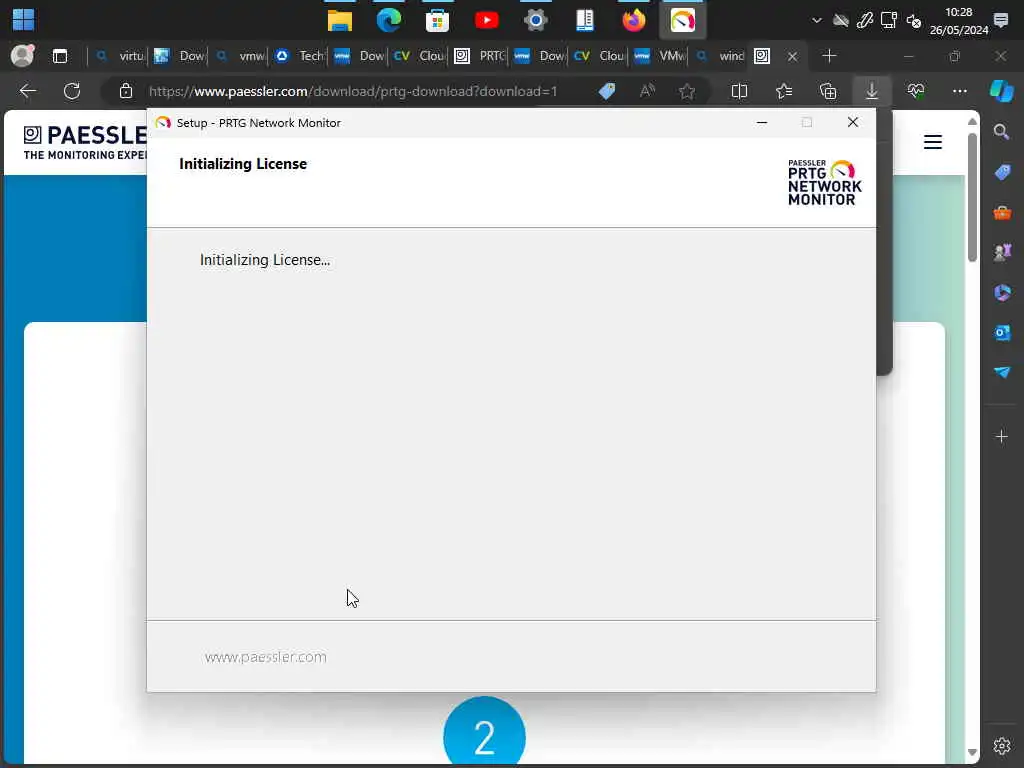Viewport: 1024px width, 768px height.
Task: Open sidebar Shopping tag icon
Action: pyautogui.click(x=1002, y=172)
